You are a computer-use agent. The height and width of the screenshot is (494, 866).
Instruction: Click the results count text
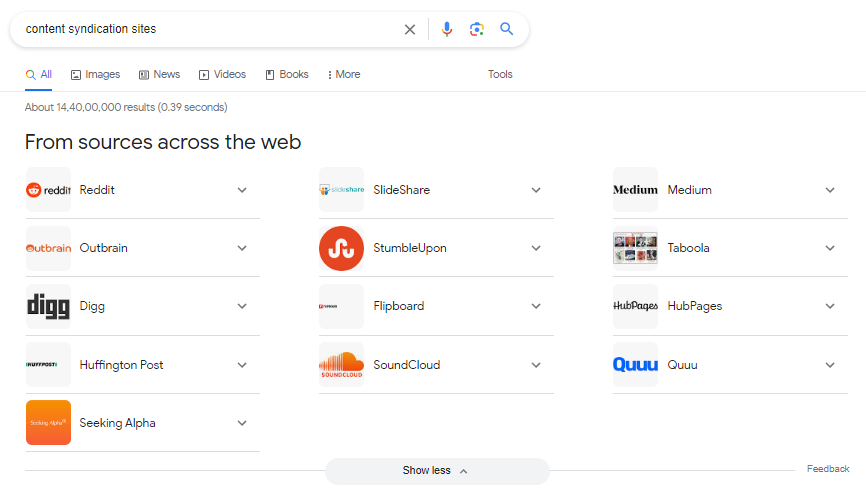(126, 107)
